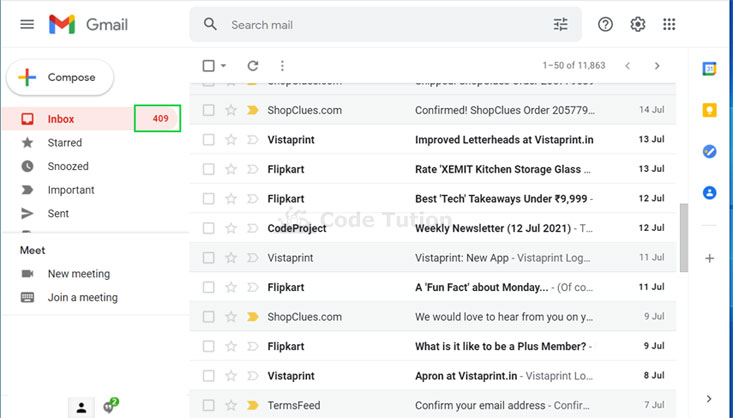Select the ShopClues Confirmed order email checkbox
Screen dimensions: 733x418
[x=208, y=110]
